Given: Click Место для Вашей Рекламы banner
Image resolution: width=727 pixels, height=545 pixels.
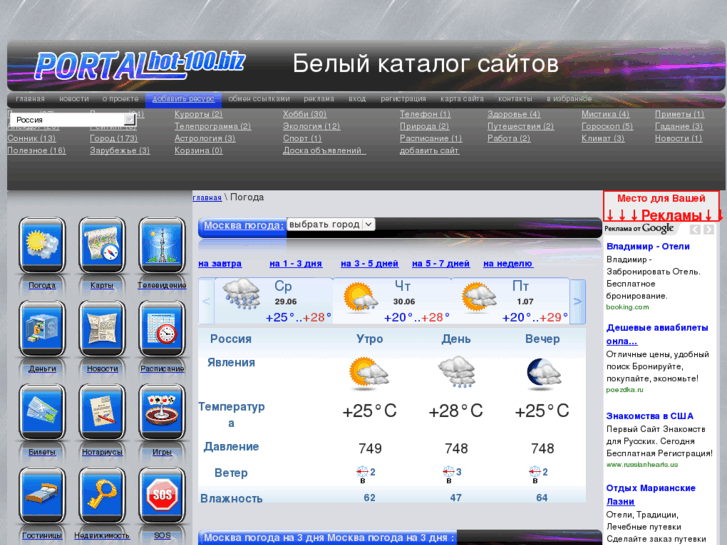Looking at the screenshot, I should coord(661,206).
